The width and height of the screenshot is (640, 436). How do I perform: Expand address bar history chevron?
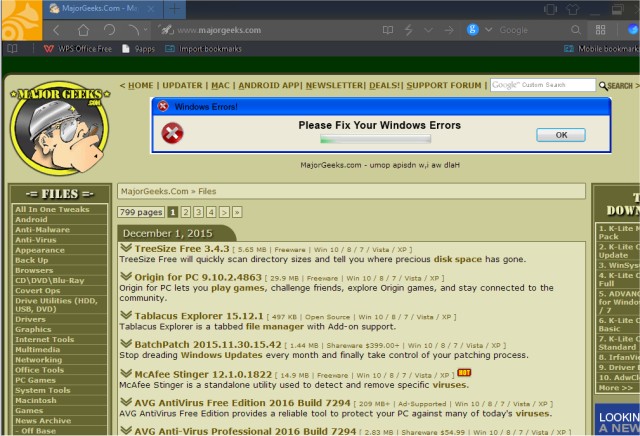coord(428,30)
